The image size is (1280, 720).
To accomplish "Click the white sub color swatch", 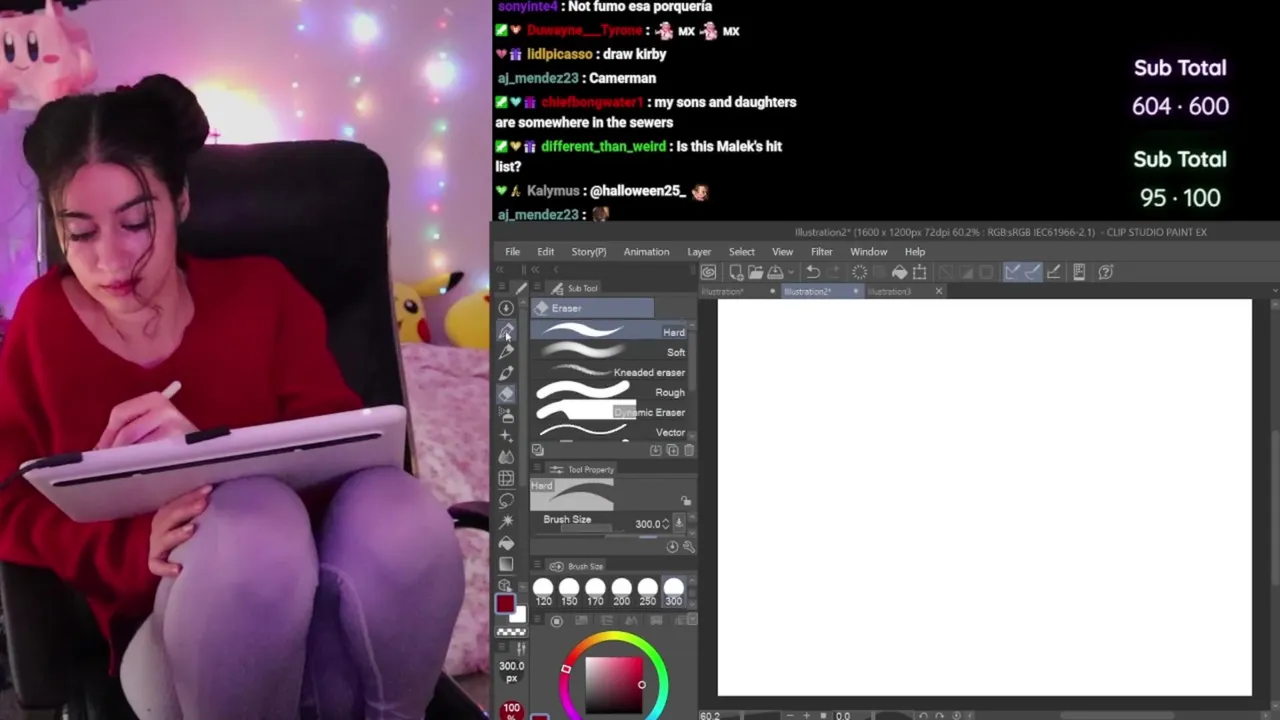I will pyautogui.click(x=518, y=614).
